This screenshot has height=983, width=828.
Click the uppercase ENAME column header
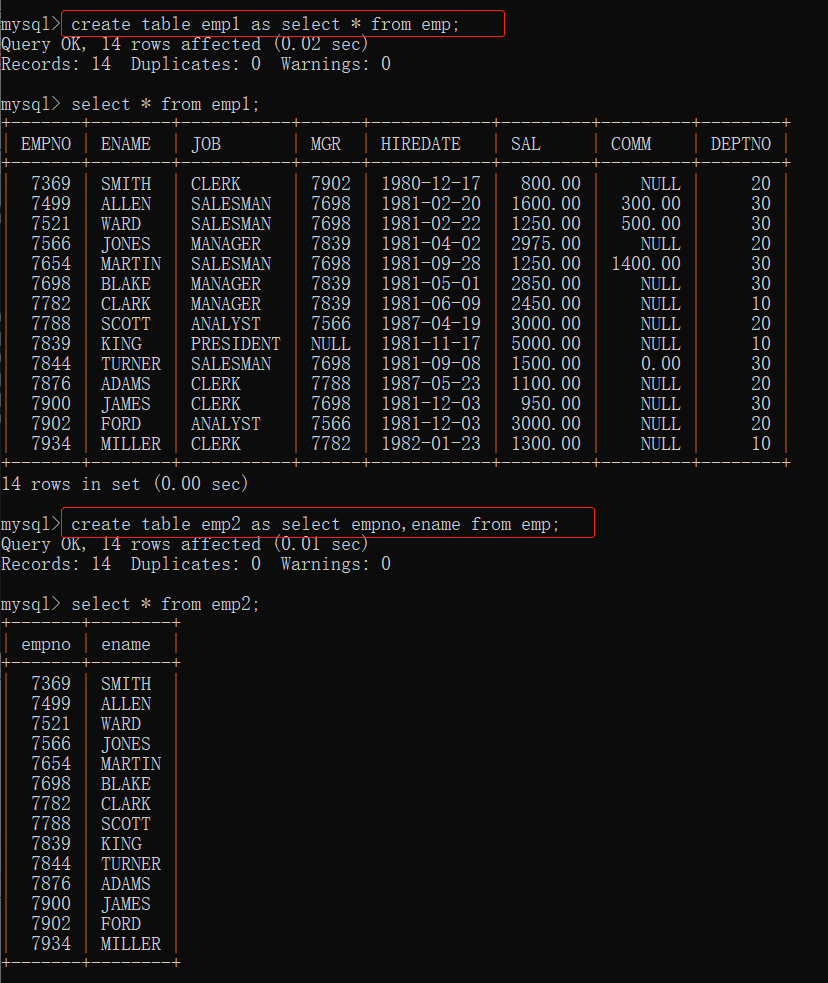point(125,144)
